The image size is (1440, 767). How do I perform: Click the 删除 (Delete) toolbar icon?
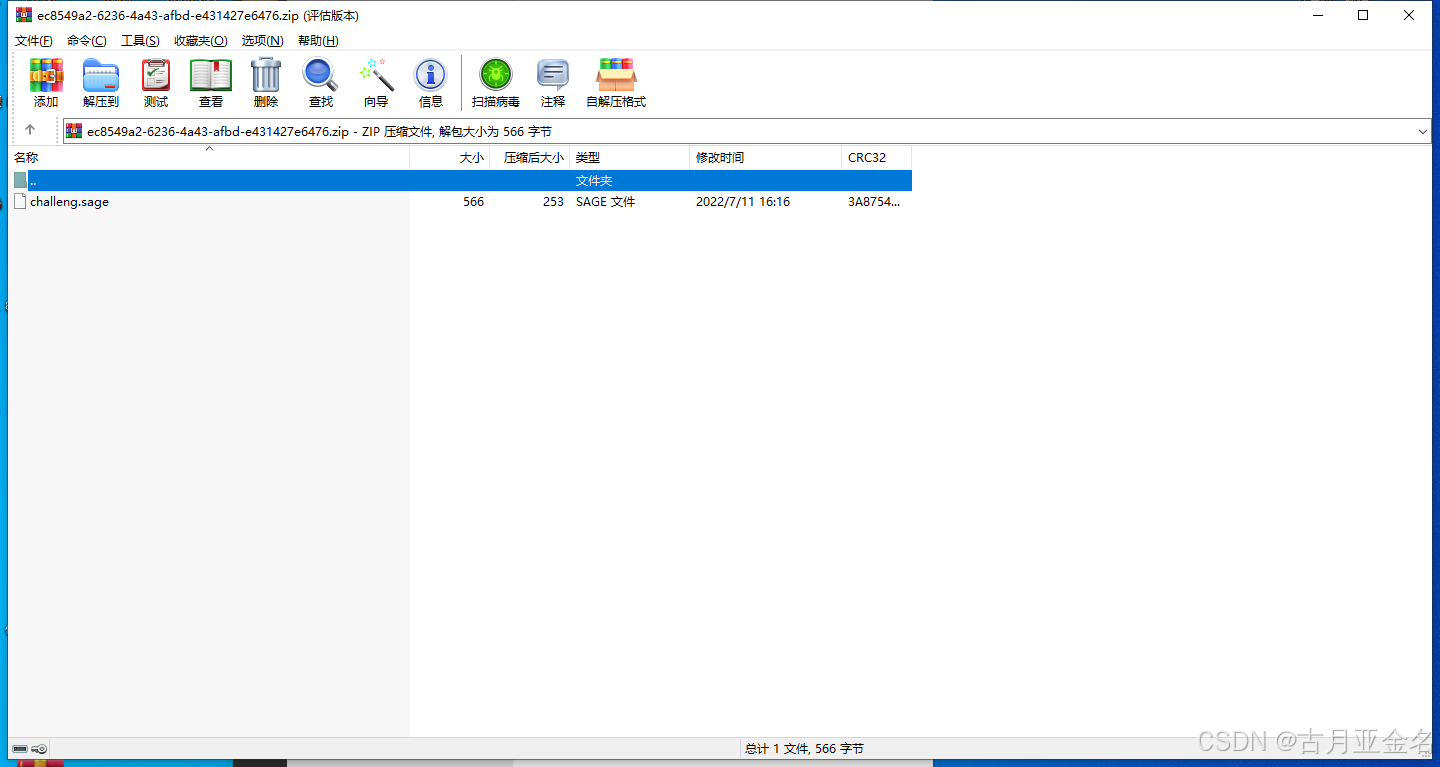click(x=265, y=82)
